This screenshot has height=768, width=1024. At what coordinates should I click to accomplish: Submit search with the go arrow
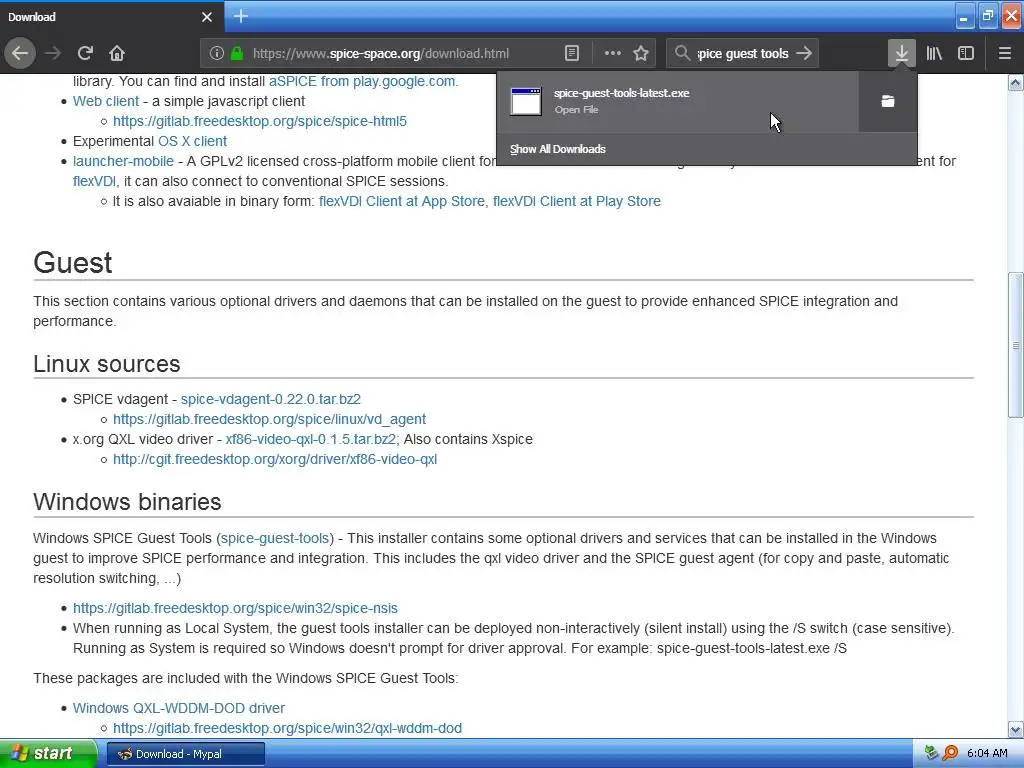coord(805,53)
